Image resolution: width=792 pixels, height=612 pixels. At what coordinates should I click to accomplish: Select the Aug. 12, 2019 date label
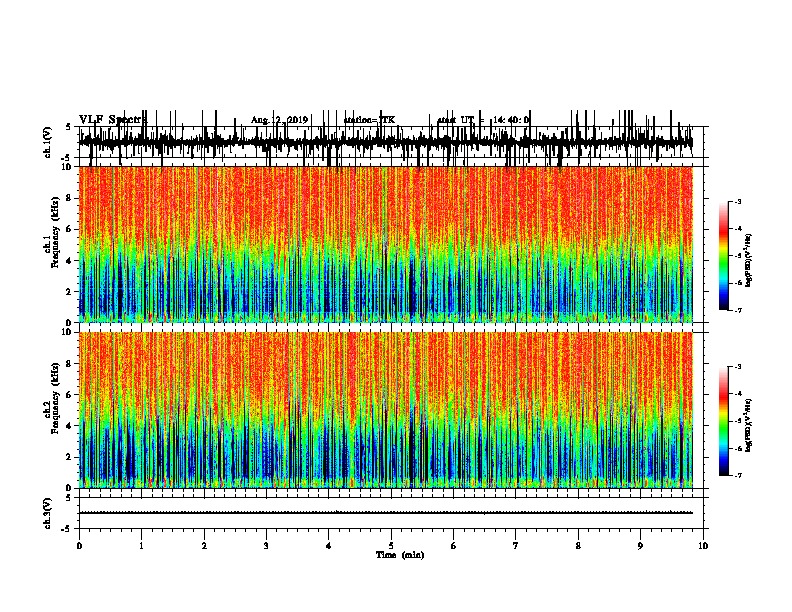[279, 120]
